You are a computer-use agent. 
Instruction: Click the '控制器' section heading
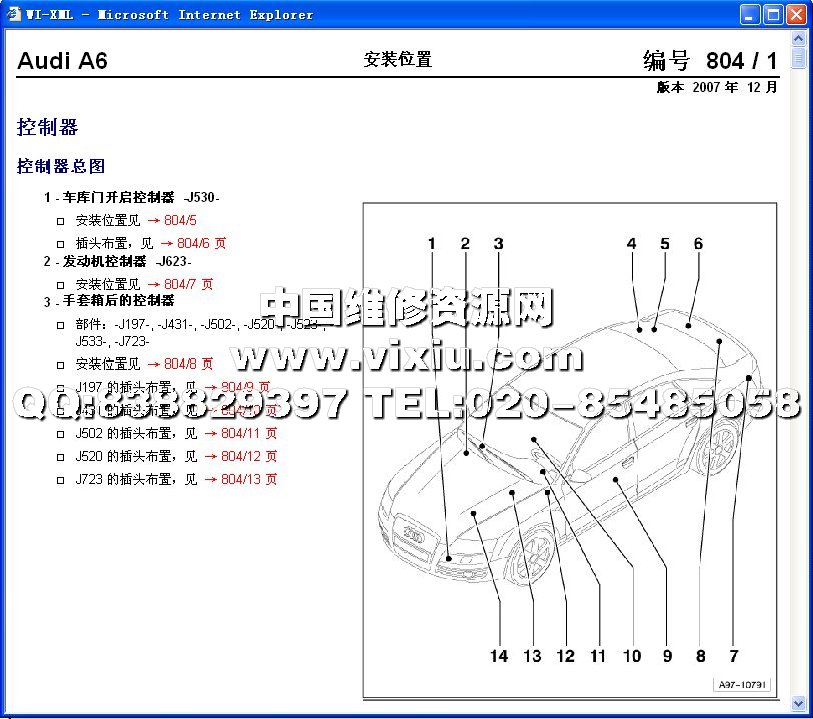point(47,127)
